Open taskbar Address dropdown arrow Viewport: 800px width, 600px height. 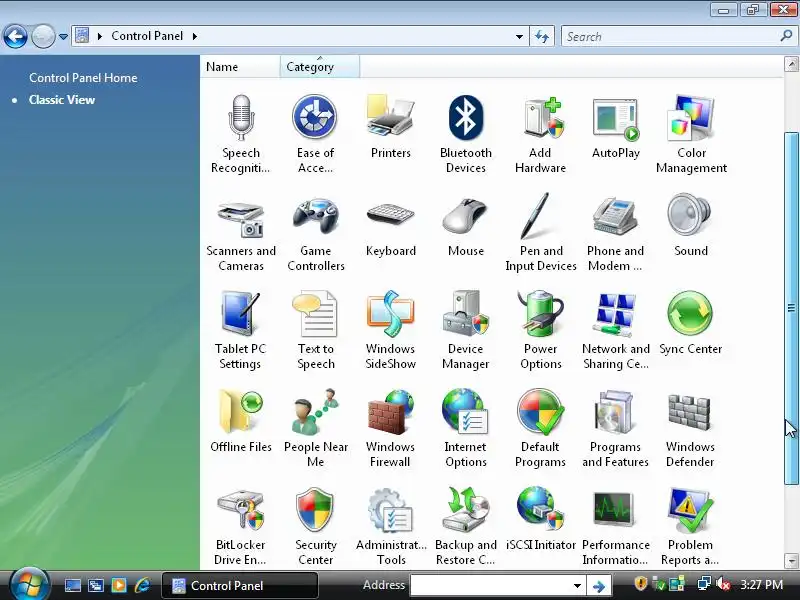click(577, 586)
